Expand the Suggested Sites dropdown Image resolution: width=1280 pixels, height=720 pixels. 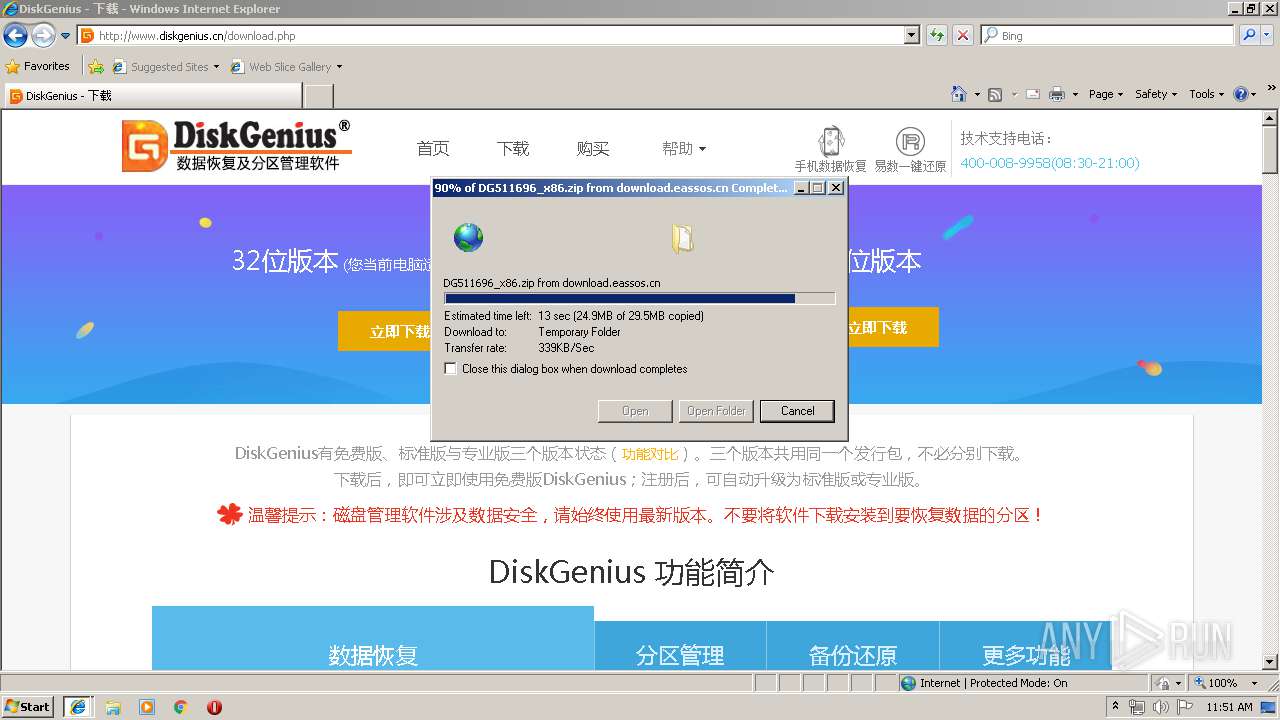coord(216,67)
